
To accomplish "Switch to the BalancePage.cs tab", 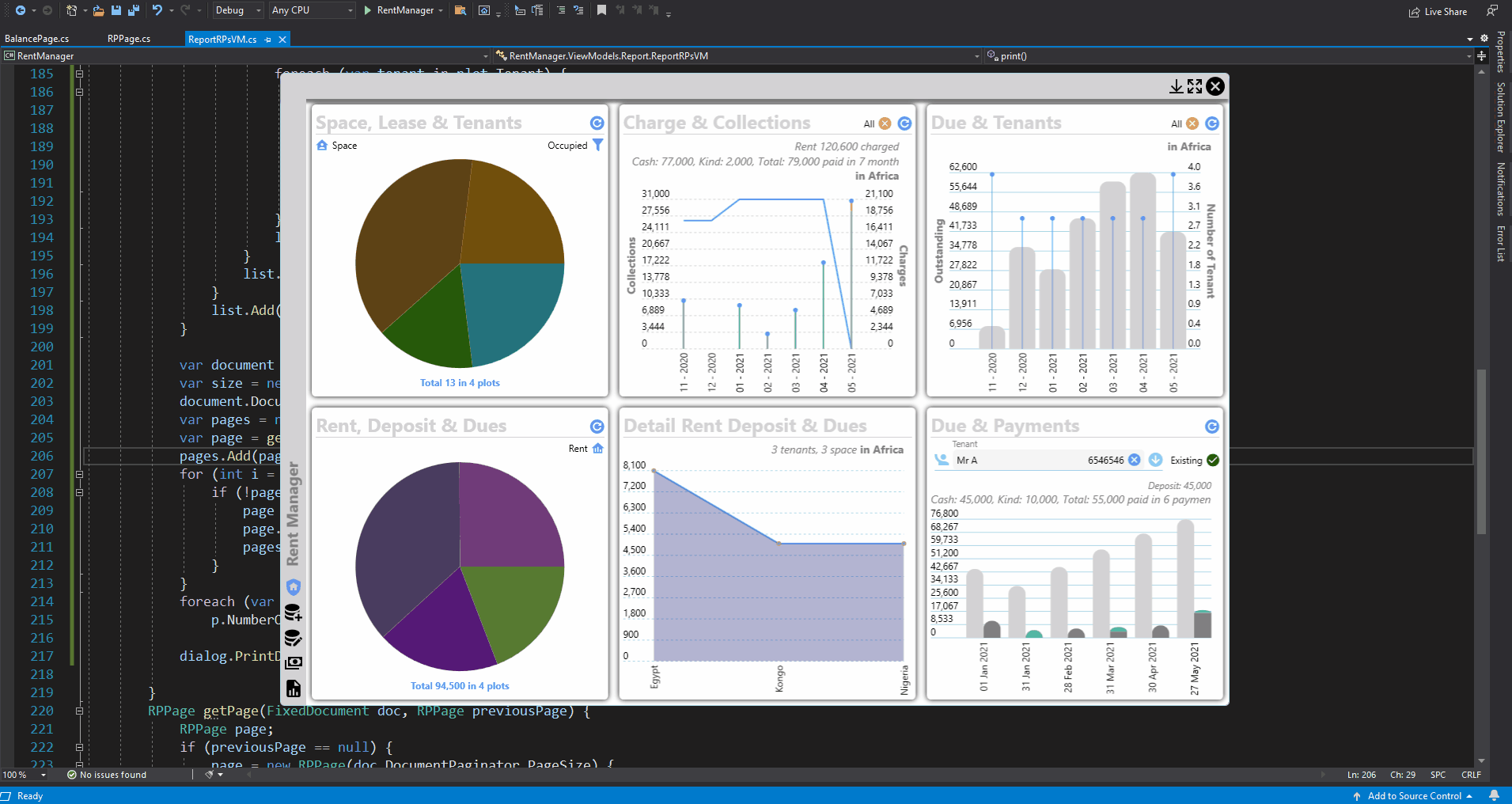I will click(x=37, y=39).
